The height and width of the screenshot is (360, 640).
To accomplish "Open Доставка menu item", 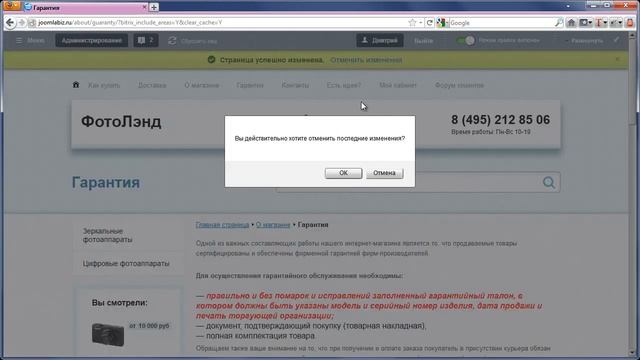I will (152, 85).
